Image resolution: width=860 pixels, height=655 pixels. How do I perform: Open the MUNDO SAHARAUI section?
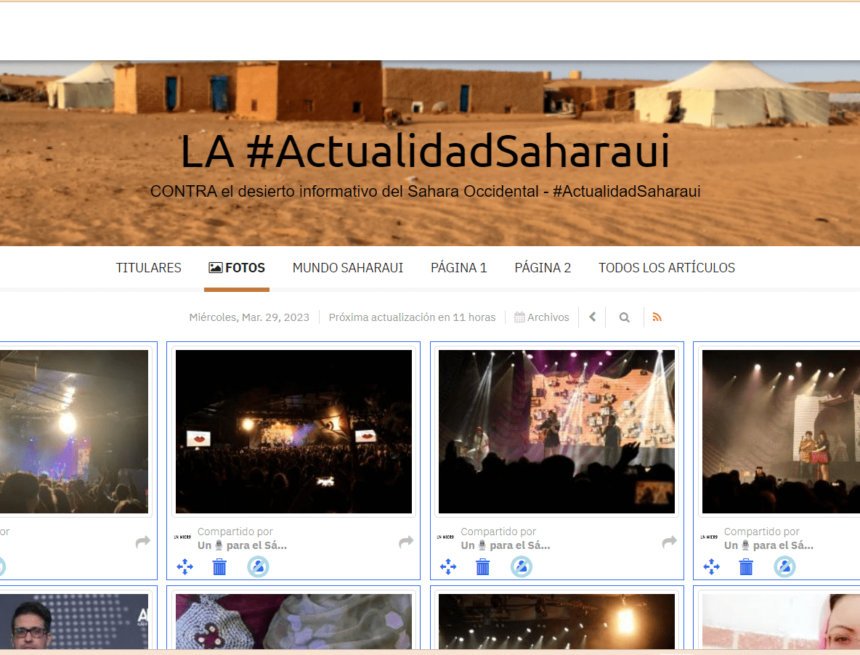pyautogui.click(x=347, y=267)
